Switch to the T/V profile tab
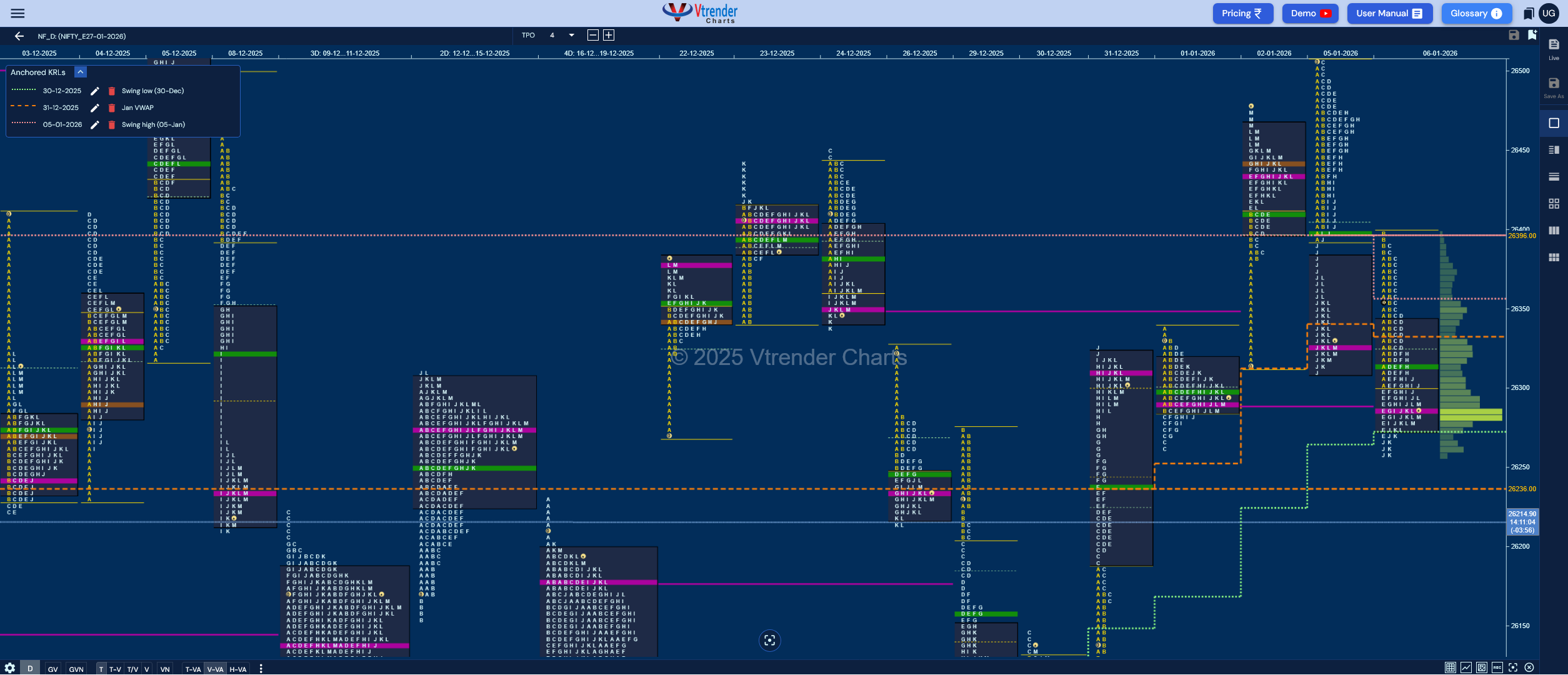The image size is (1568, 675). 132,669
